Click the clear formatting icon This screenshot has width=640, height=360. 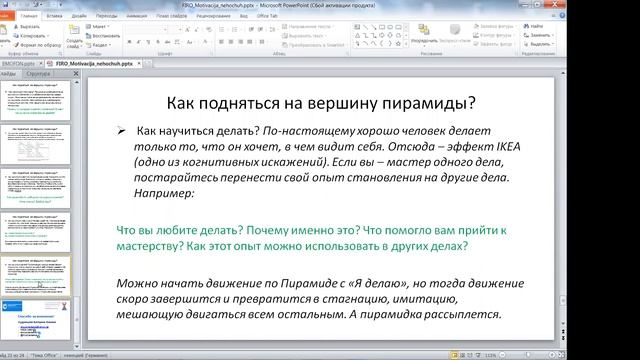pos(209,29)
